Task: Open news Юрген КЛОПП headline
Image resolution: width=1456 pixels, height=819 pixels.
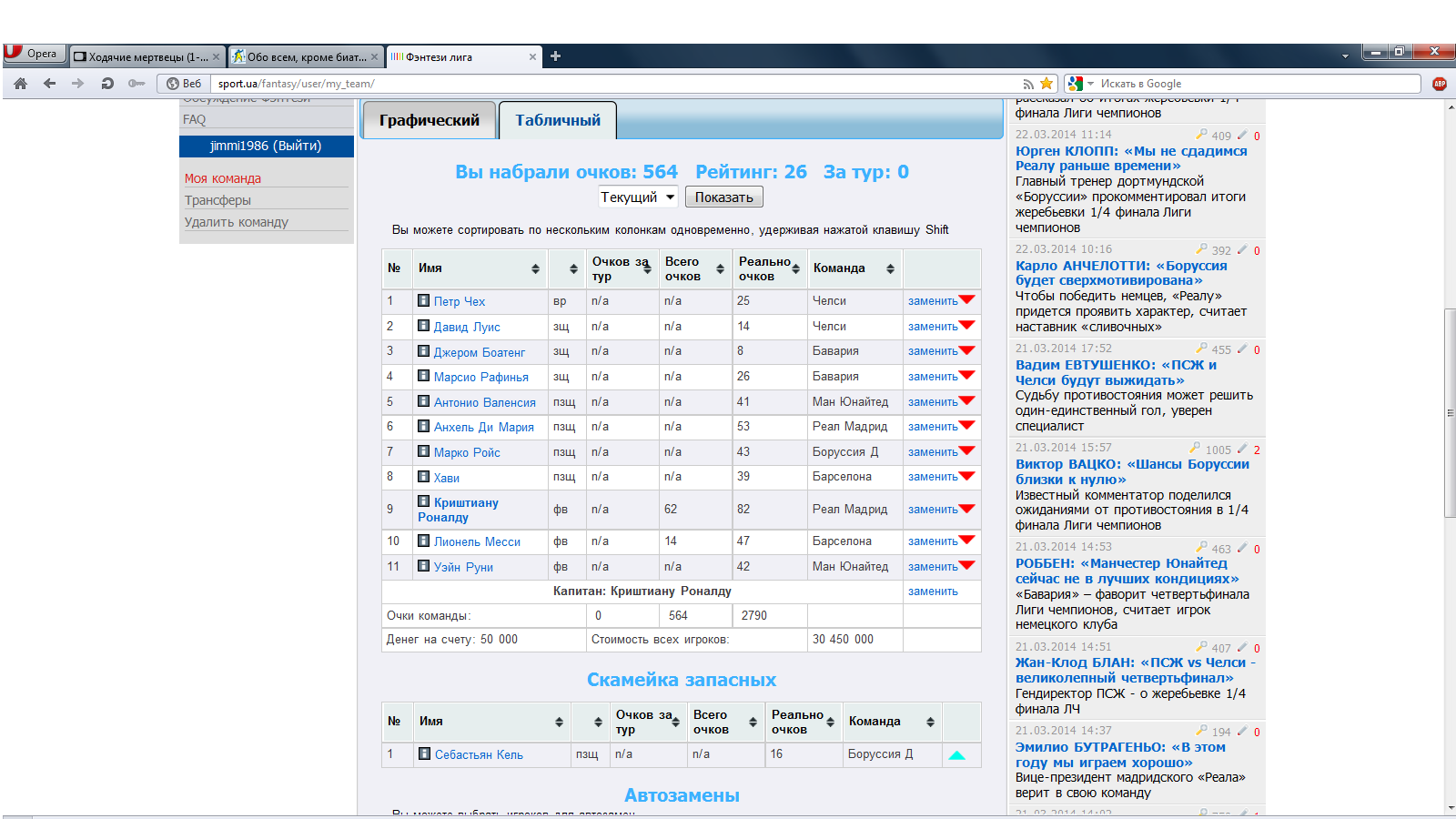Action: 1131,158
